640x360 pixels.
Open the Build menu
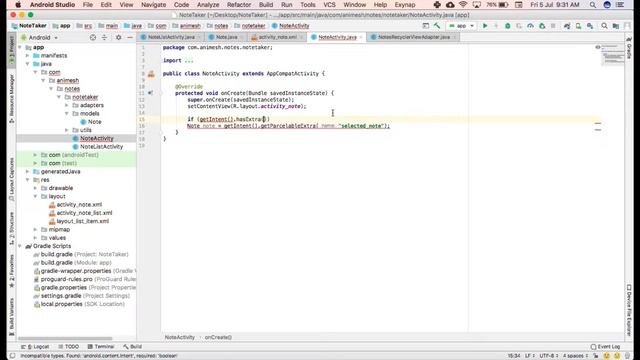[266, 5]
